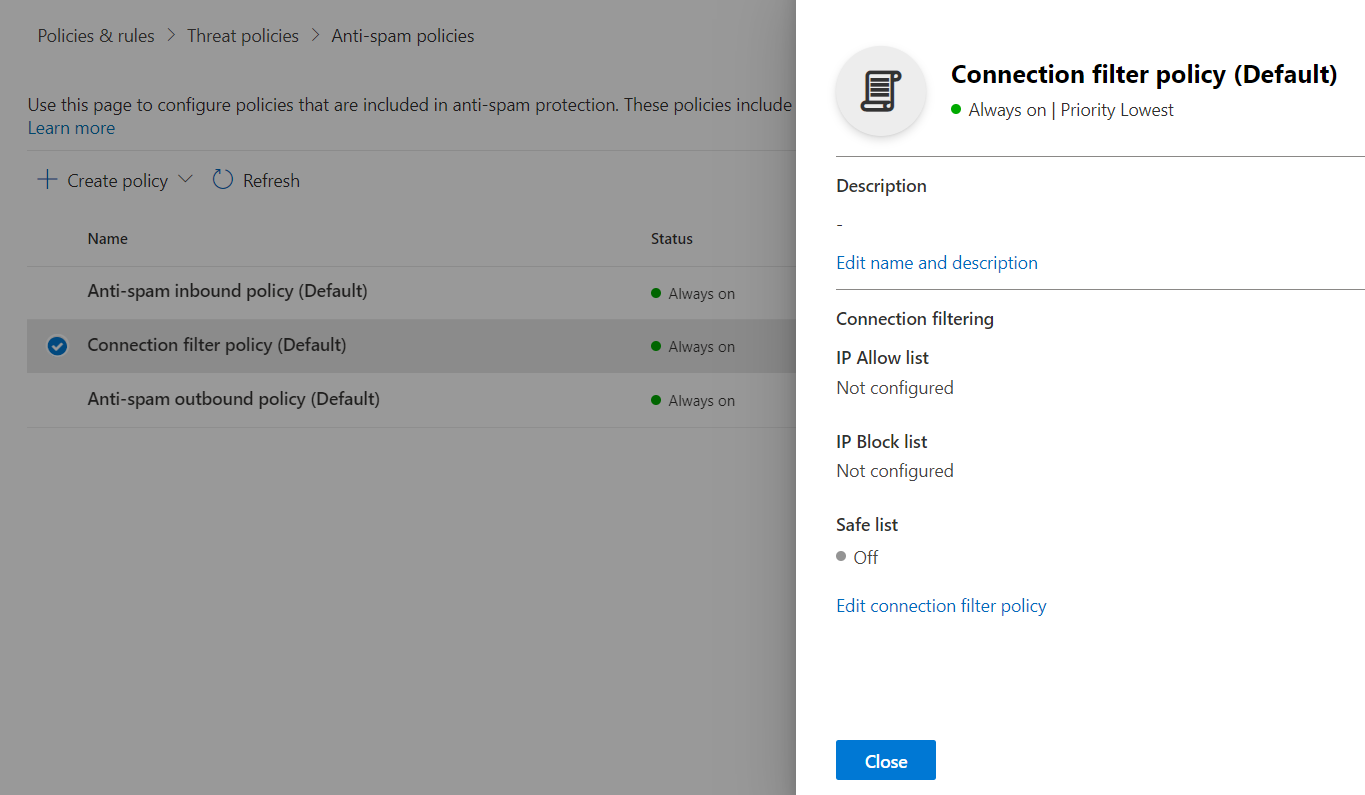This screenshot has height=795, width=1365.
Task: Click the gray dot beside Safe list Off
Action: (841, 557)
